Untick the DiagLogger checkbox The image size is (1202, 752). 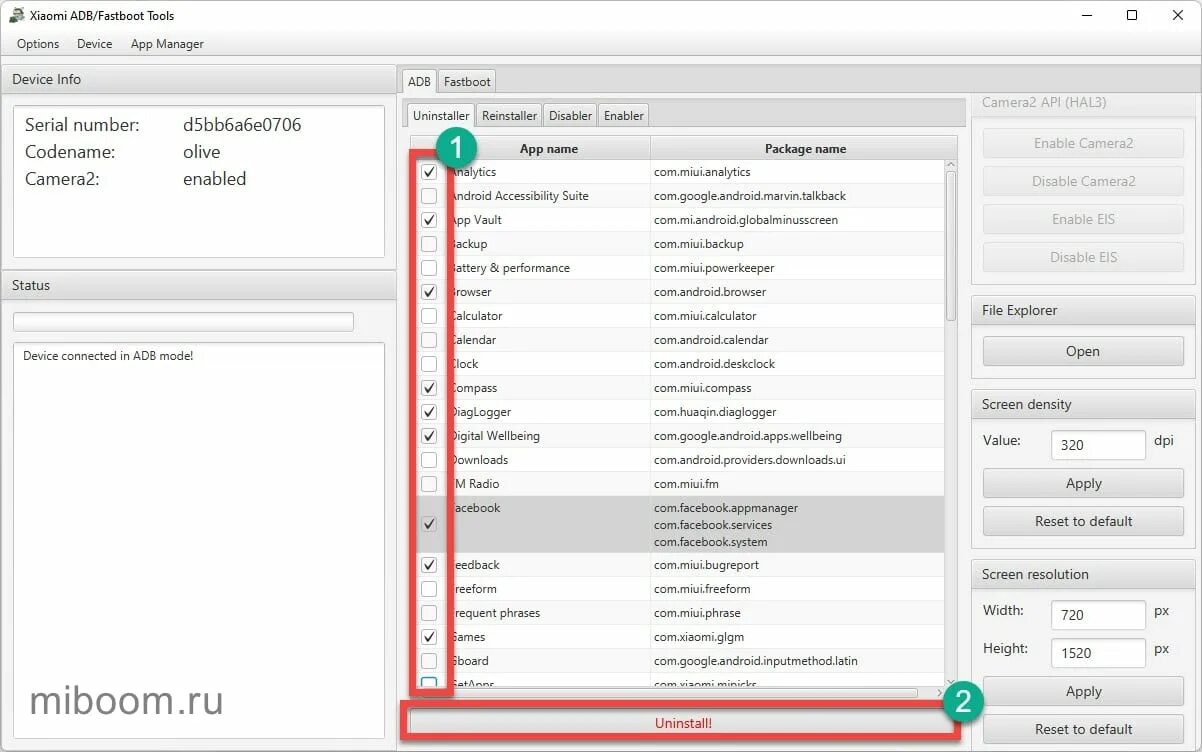pyautogui.click(x=429, y=412)
